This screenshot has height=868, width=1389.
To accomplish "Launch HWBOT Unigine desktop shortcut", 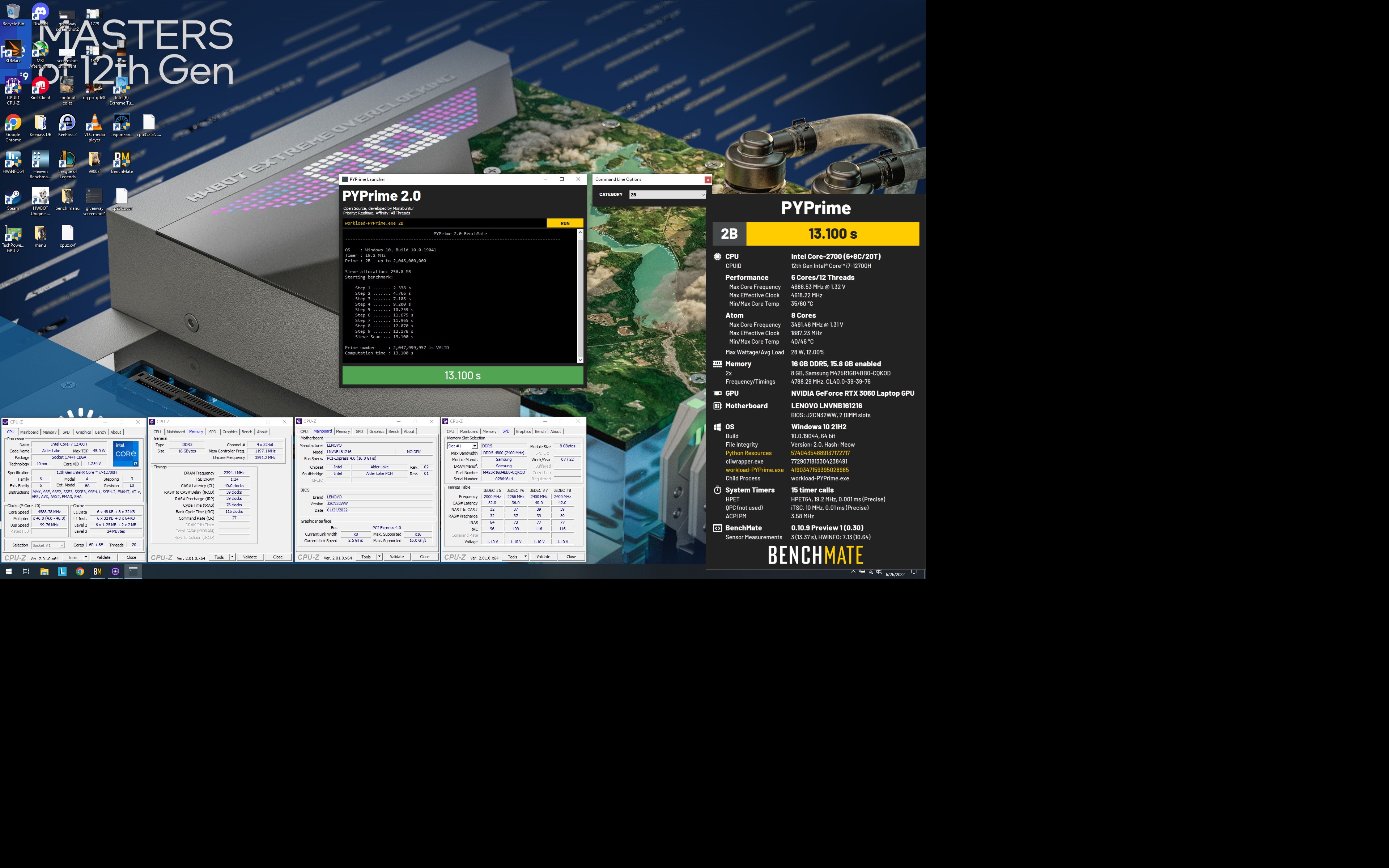I will click(x=40, y=202).
